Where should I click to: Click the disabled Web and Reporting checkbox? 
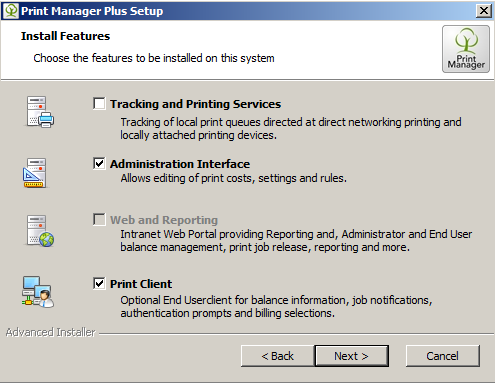coord(99,220)
